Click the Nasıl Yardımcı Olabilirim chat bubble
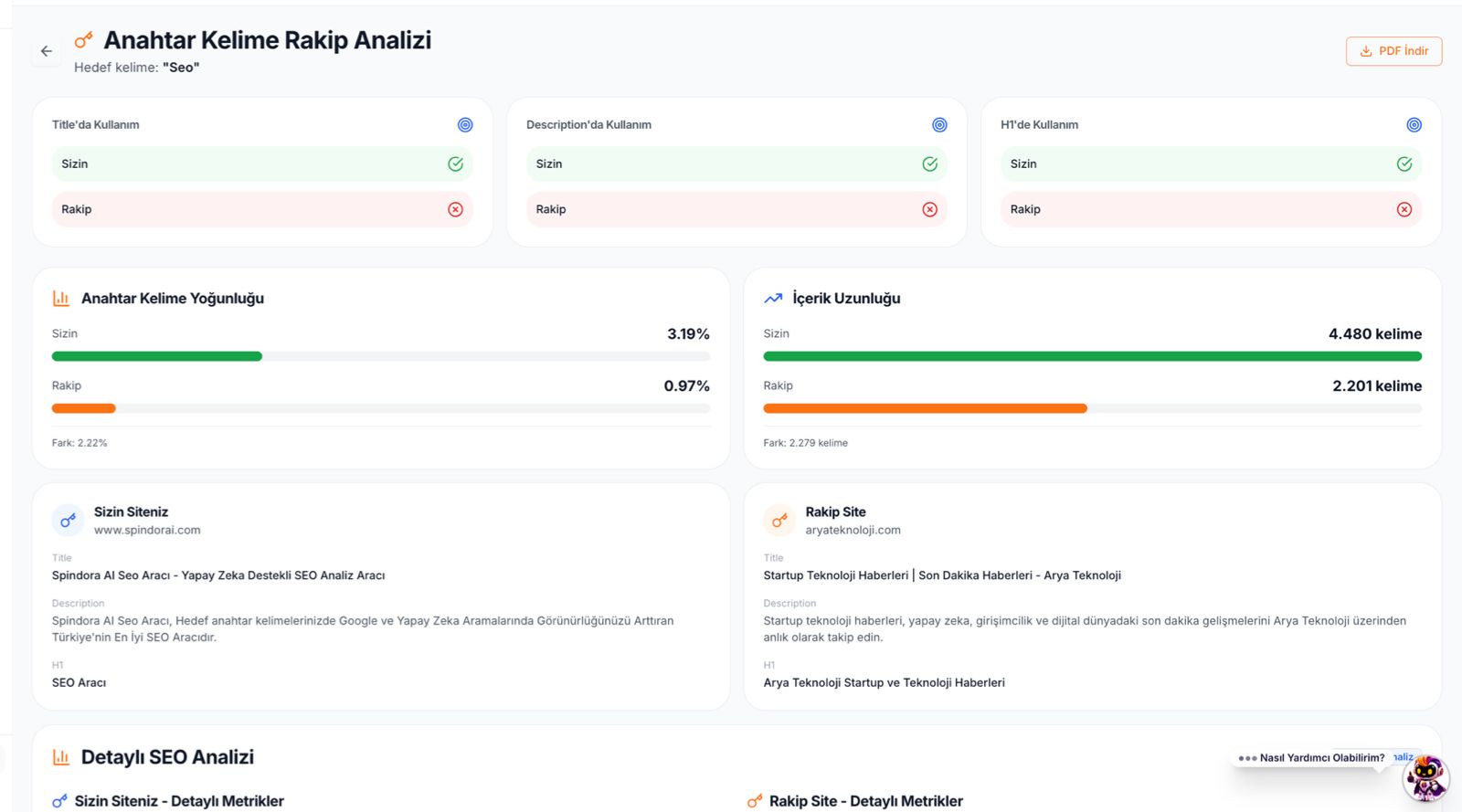The height and width of the screenshot is (812, 1462). (x=1313, y=758)
